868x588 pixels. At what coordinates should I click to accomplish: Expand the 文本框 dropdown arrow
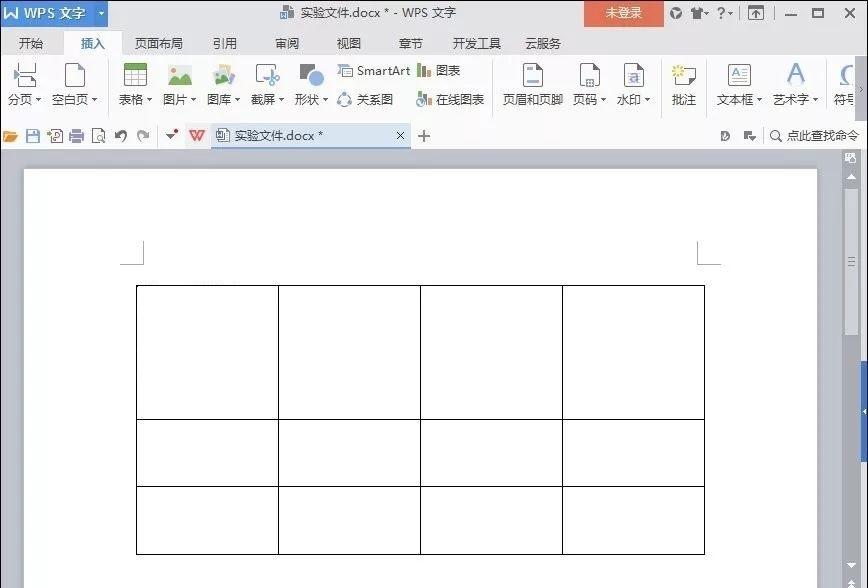pos(760,100)
